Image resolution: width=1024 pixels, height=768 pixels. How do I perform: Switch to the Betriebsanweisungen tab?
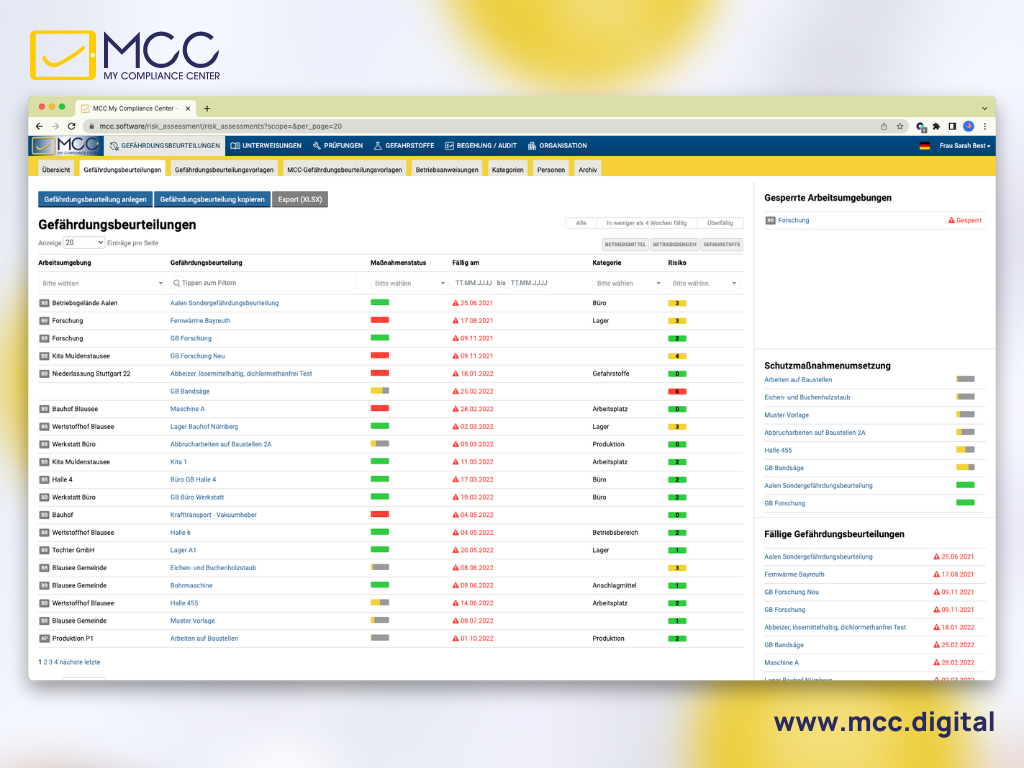tap(447, 169)
